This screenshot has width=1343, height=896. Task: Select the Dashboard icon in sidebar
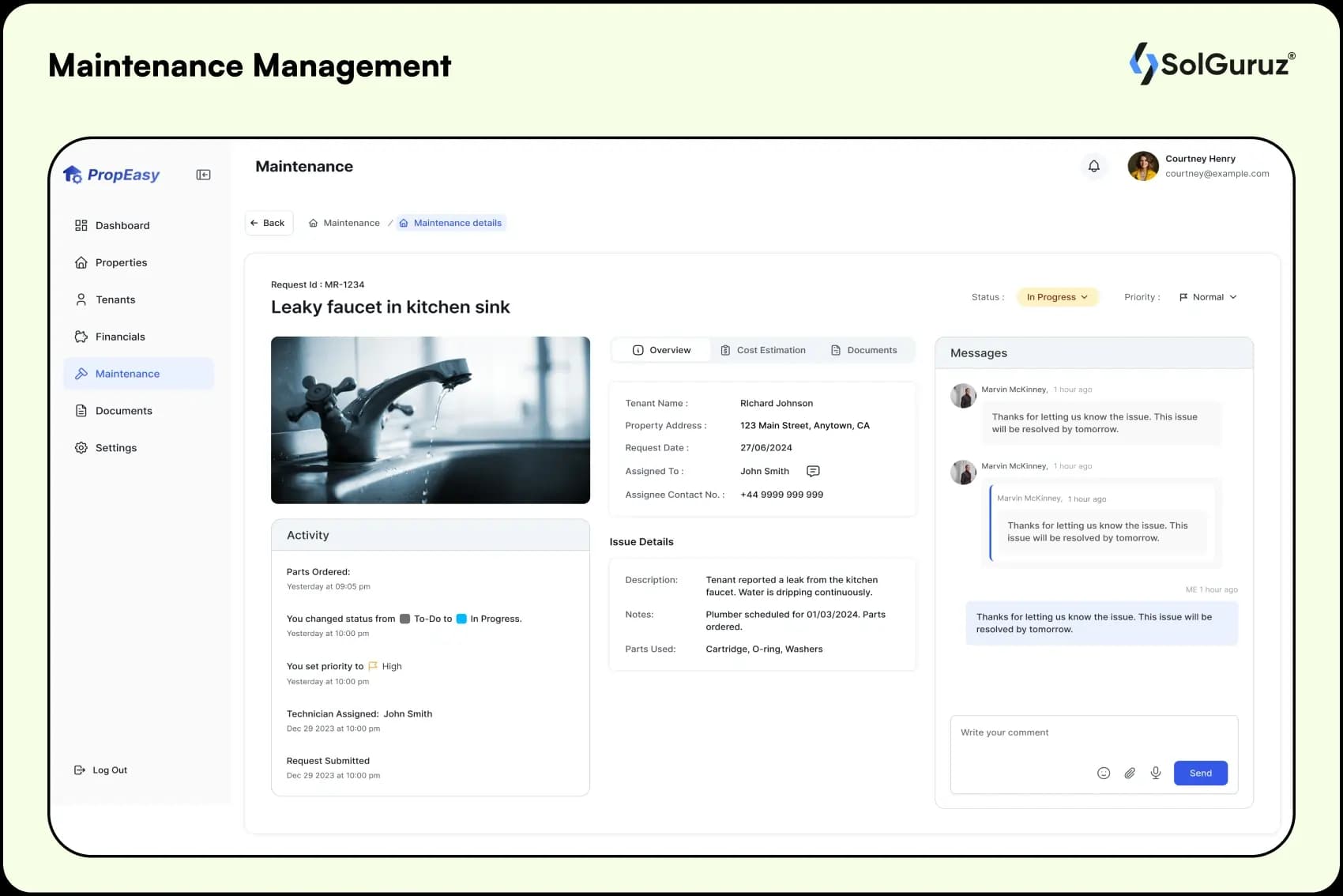(81, 225)
